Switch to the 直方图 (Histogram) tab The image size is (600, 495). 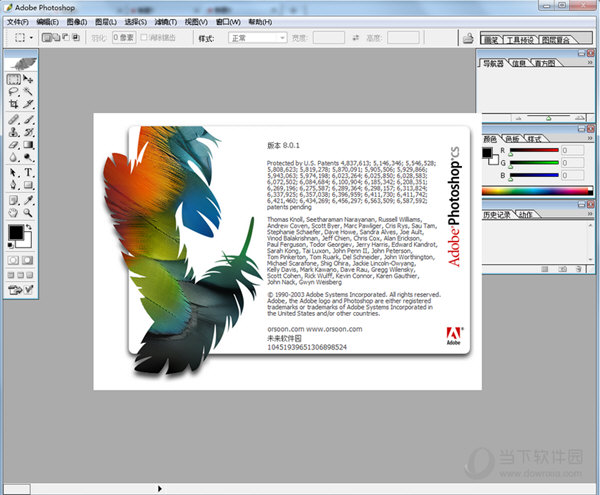pyautogui.click(x=545, y=63)
